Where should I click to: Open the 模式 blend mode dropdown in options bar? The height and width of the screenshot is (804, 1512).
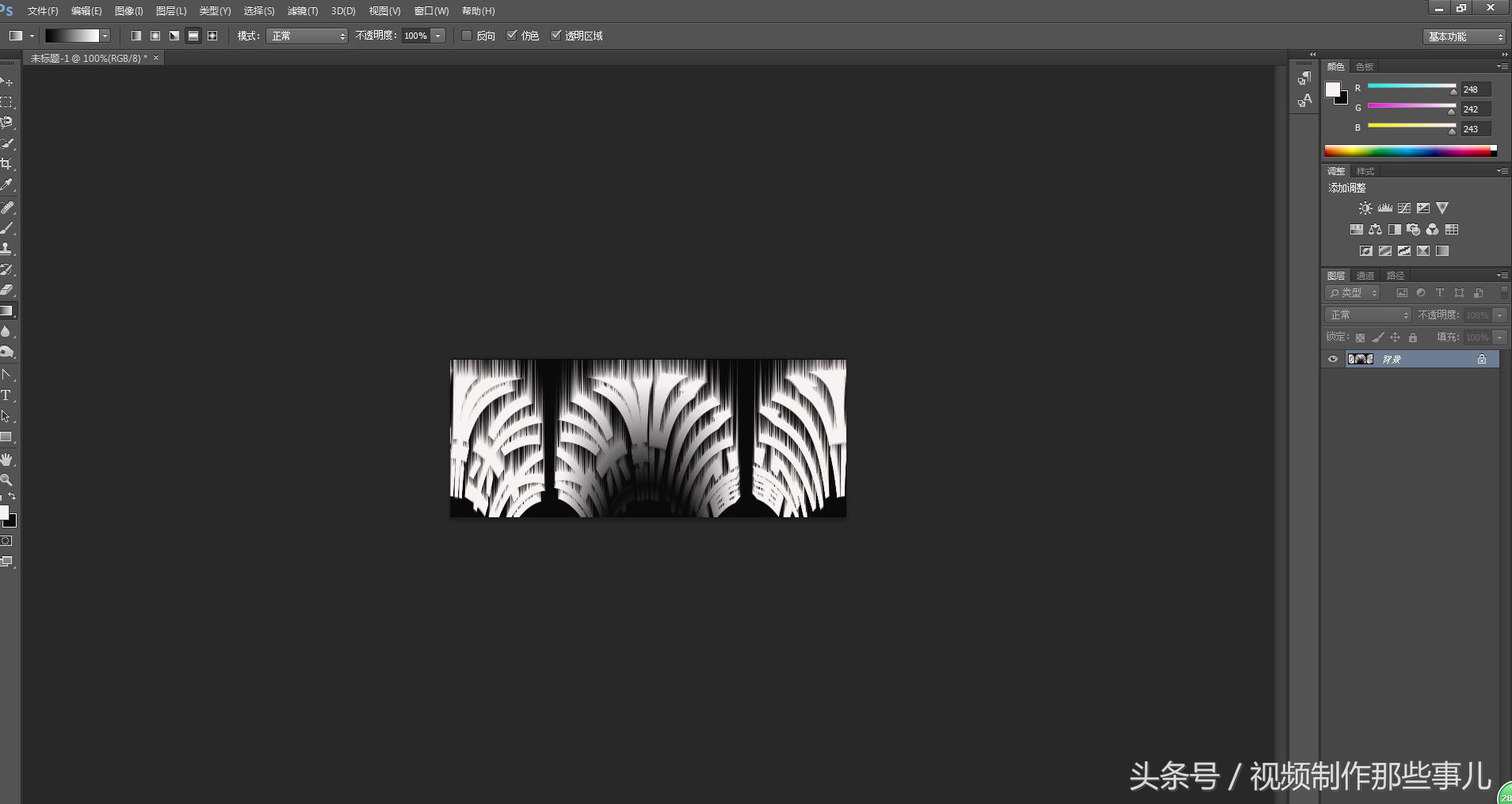[x=307, y=36]
